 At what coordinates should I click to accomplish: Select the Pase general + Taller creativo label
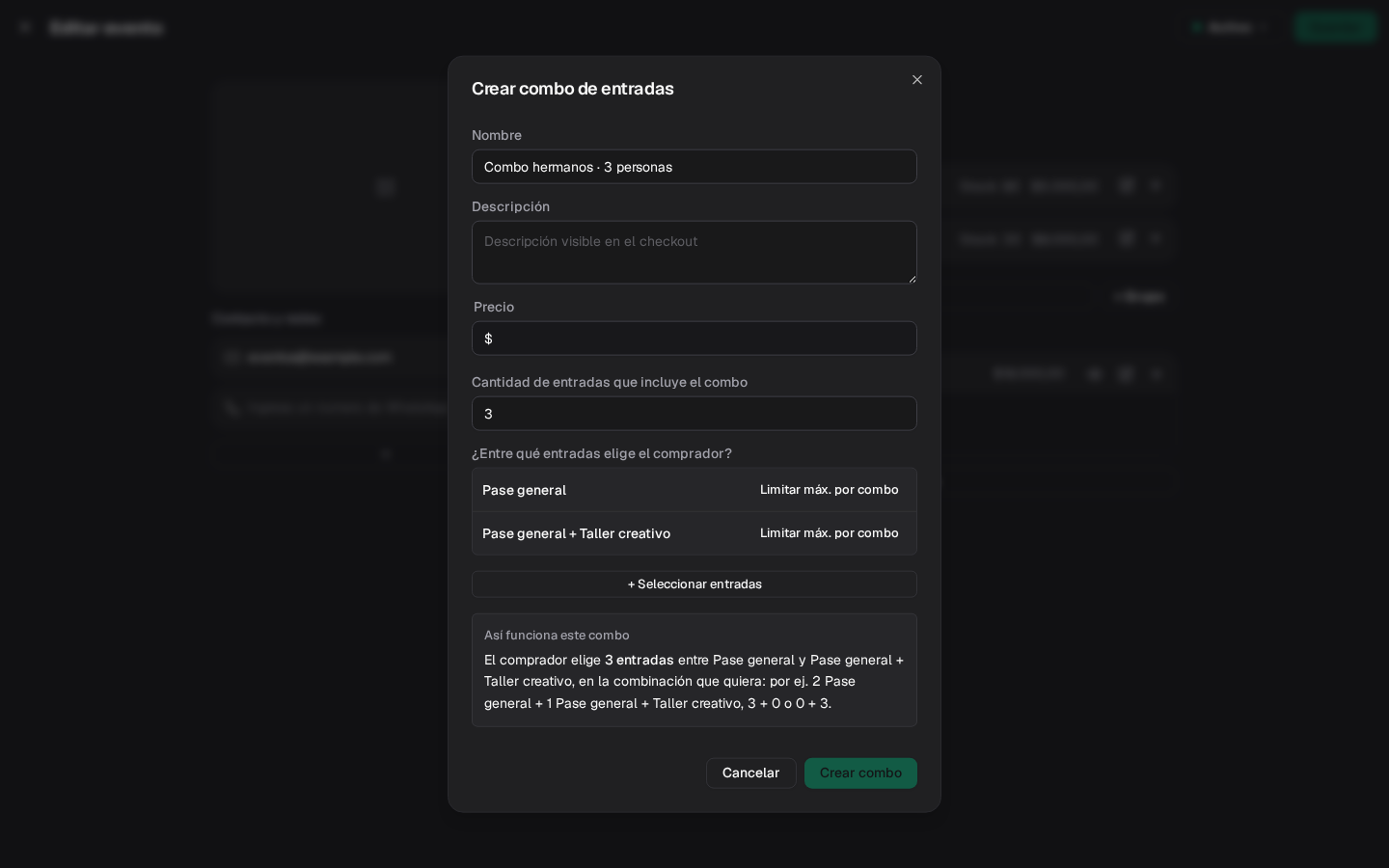pyautogui.click(x=576, y=533)
